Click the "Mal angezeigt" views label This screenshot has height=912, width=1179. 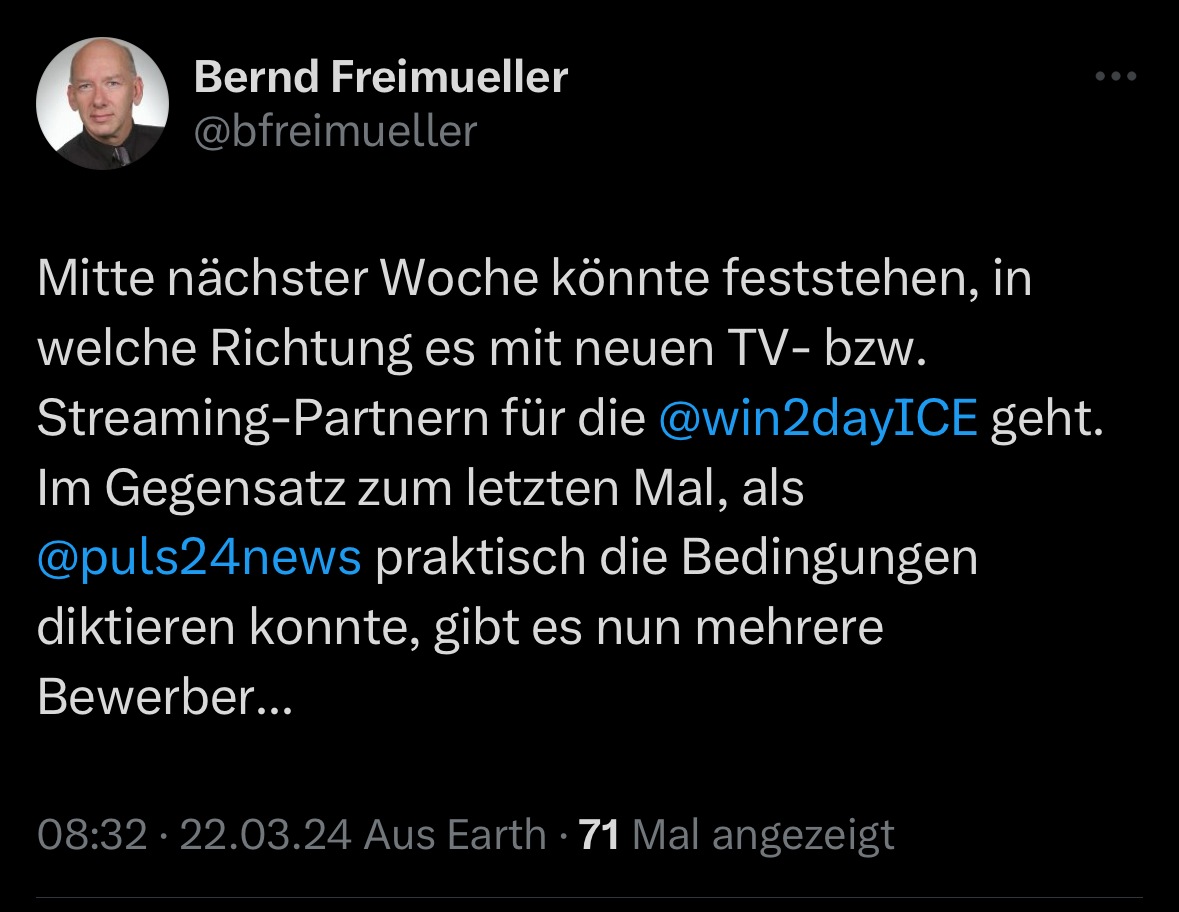coord(764,834)
